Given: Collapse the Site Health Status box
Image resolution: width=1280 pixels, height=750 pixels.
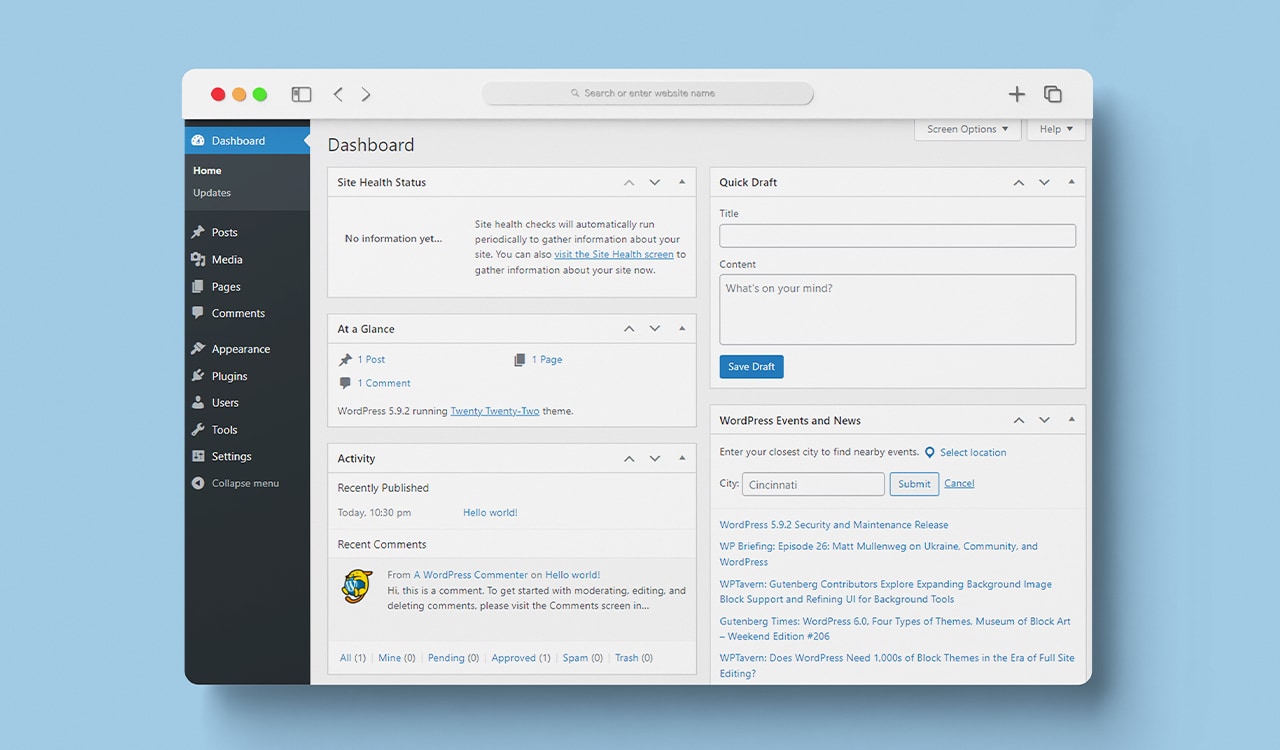Looking at the screenshot, I should [x=681, y=182].
